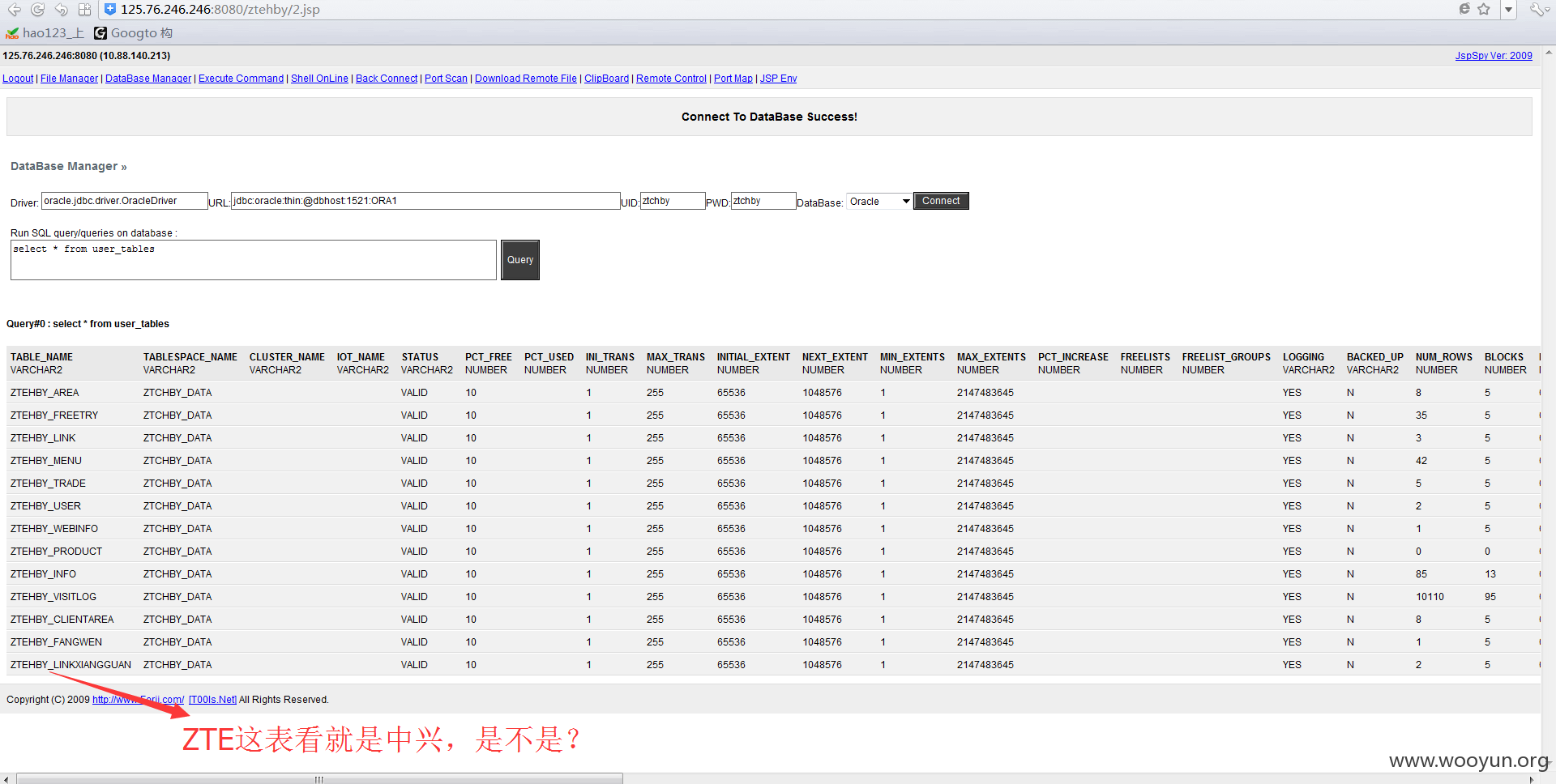
Task: Select the ZTEHBY_INFO table name cell
Action: pyautogui.click(x=43, y=574)
